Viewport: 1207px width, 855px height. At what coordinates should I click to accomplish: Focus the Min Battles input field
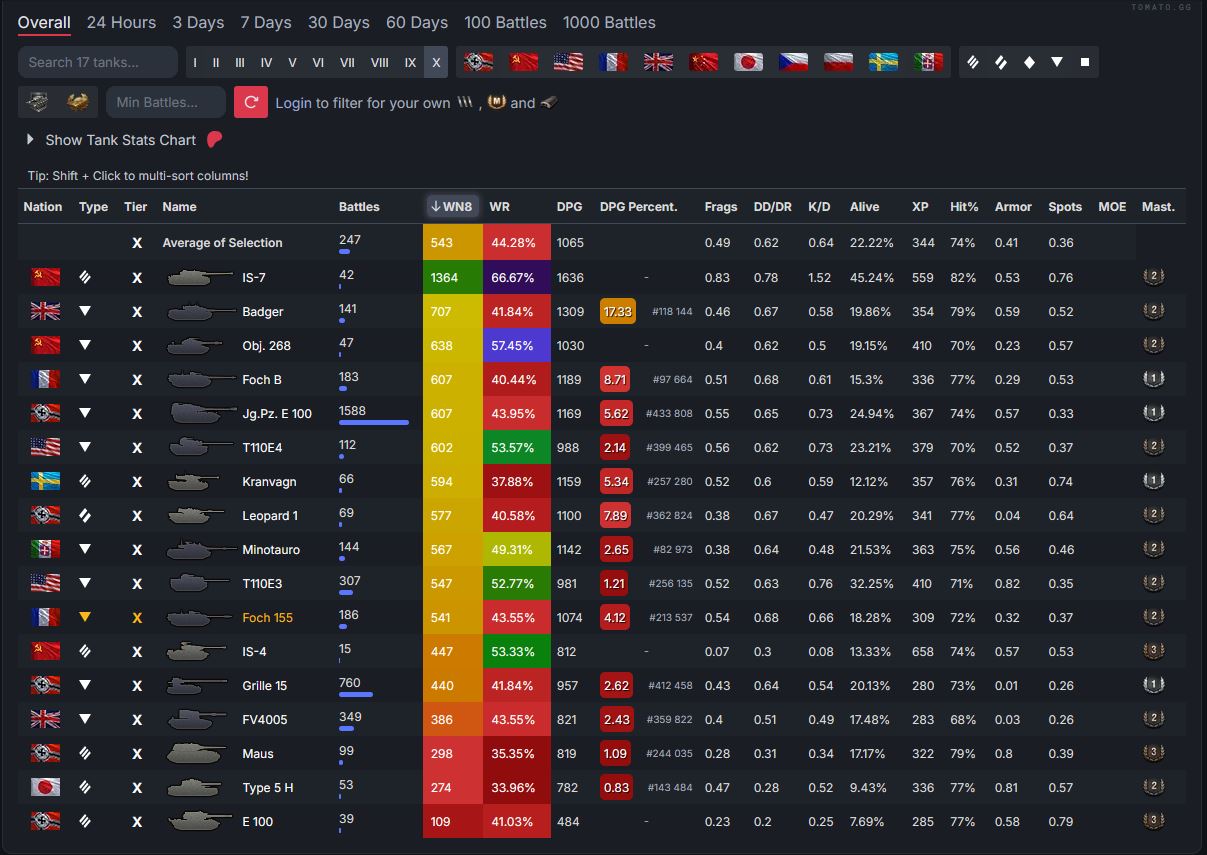click(166, 102)
